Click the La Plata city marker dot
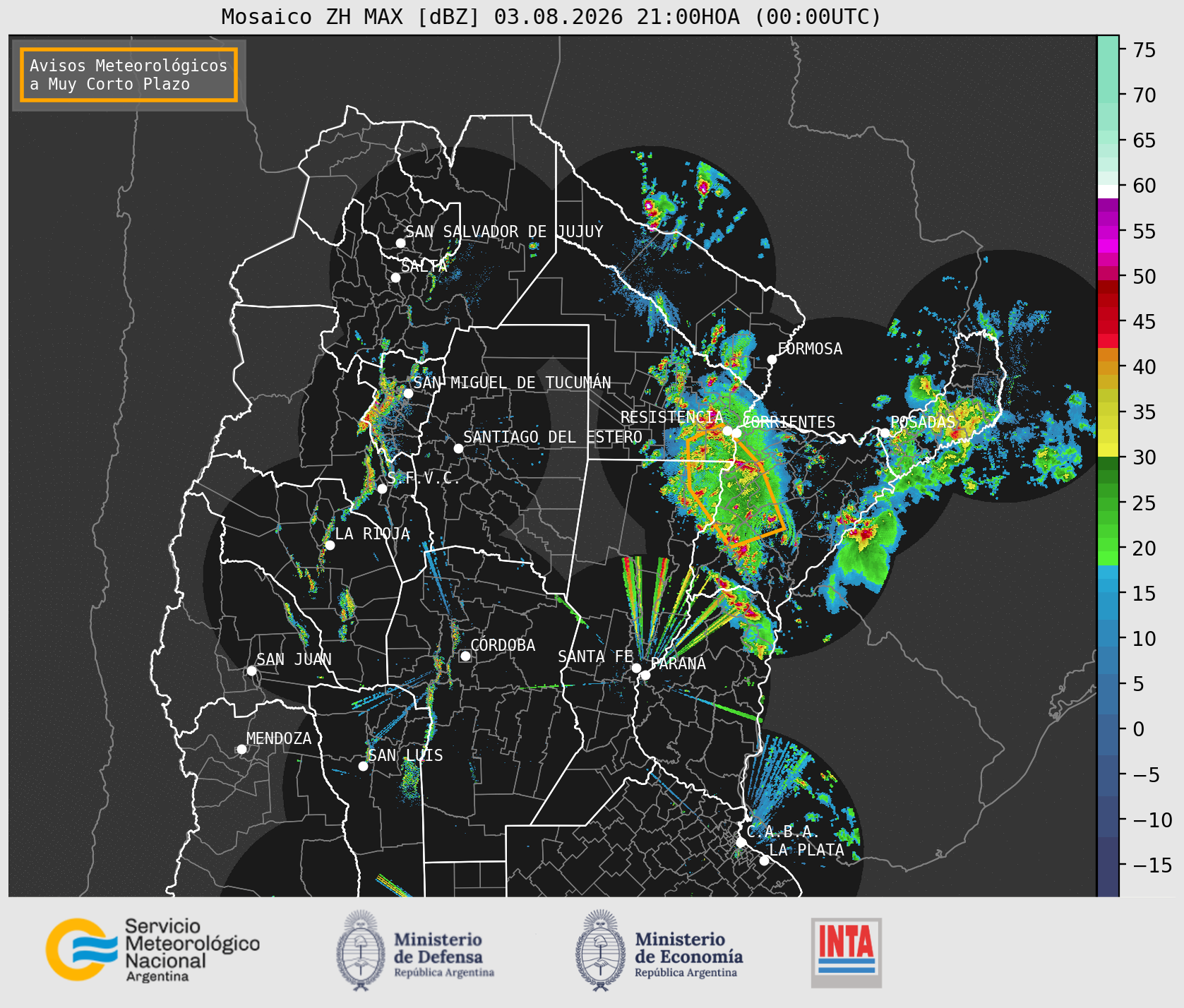This screenshot has height=1008, width=1184. tap(764, 860)
